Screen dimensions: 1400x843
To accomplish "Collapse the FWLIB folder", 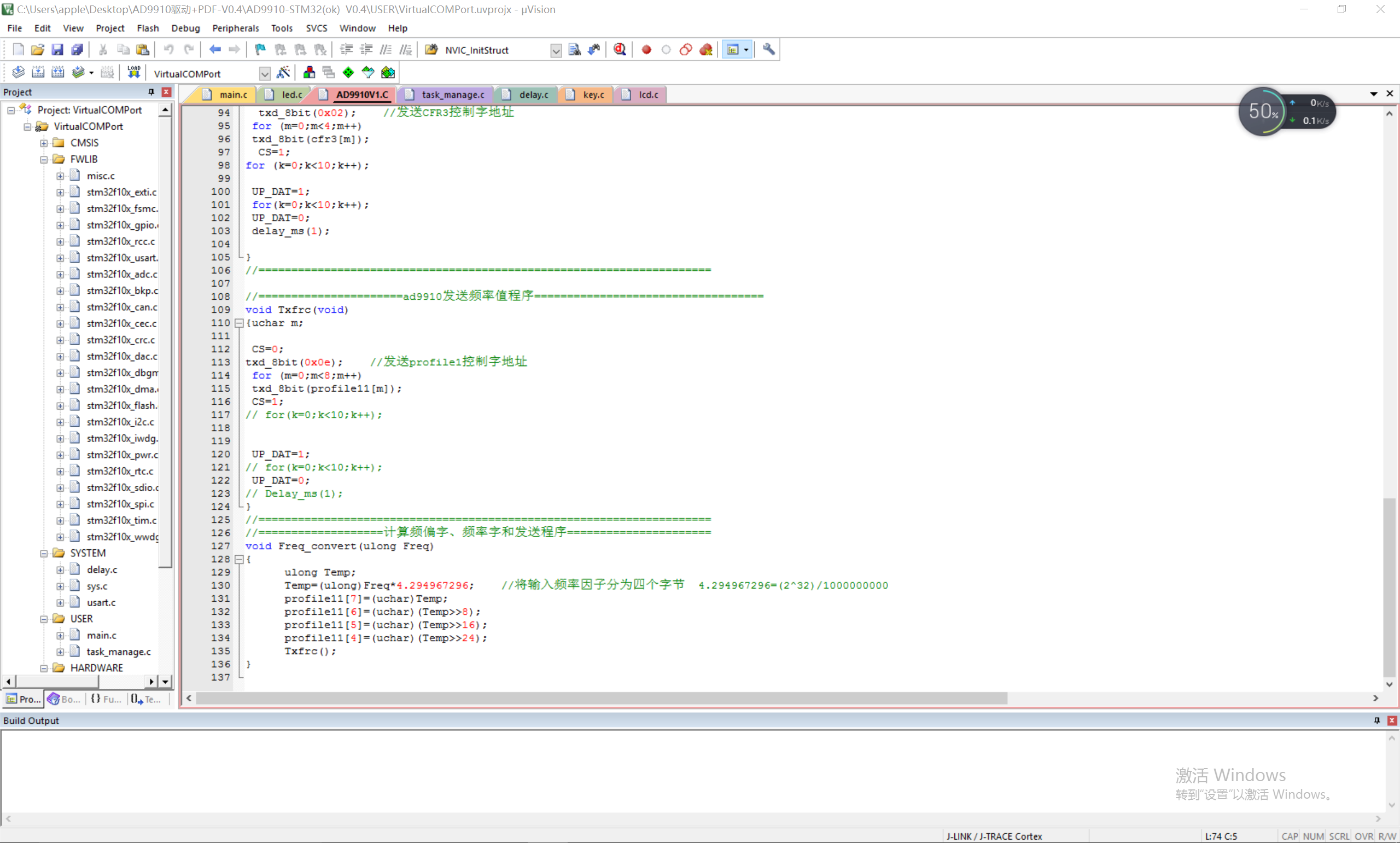I will tap(44, 160).
